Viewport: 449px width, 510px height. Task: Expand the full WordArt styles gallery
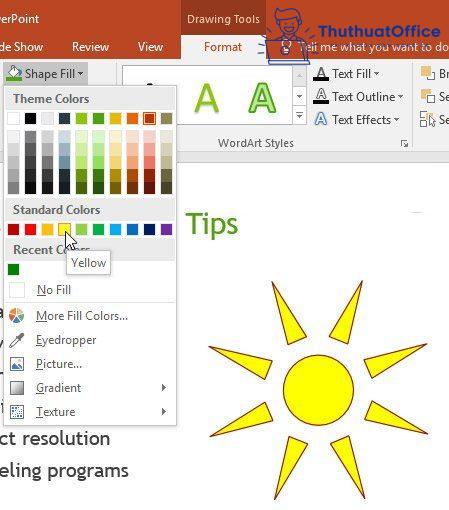(299, 116)
